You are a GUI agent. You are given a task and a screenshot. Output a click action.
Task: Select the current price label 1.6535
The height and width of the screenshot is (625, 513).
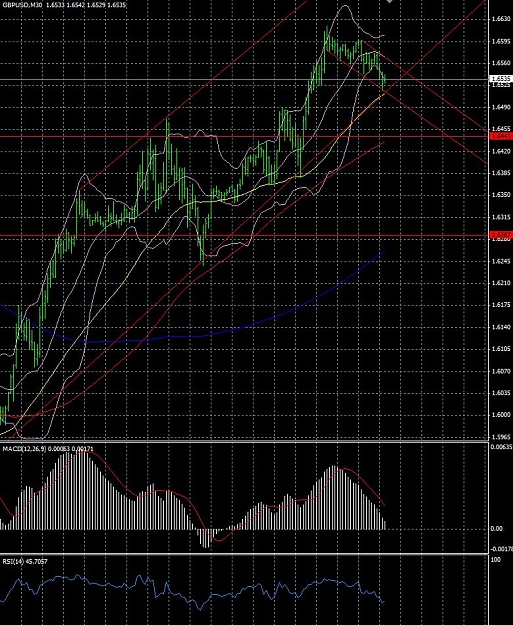click(x=501, y=79)
